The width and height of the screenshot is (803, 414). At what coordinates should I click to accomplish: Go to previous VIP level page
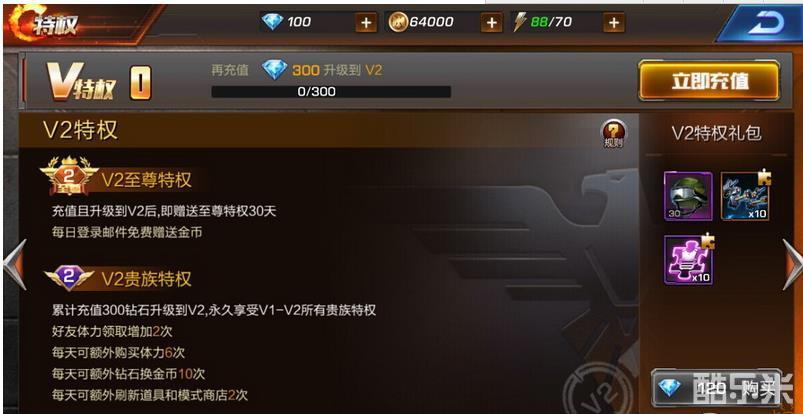tap(14, 264)
